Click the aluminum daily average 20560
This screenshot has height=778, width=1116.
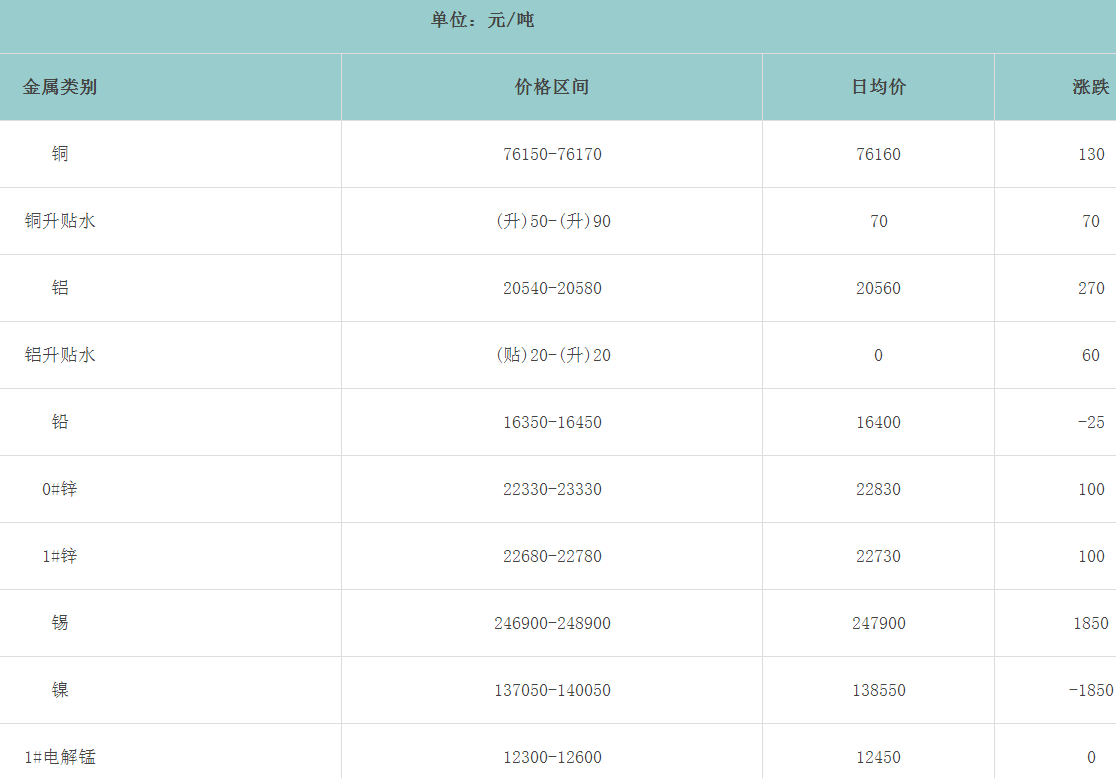[878, 288]
